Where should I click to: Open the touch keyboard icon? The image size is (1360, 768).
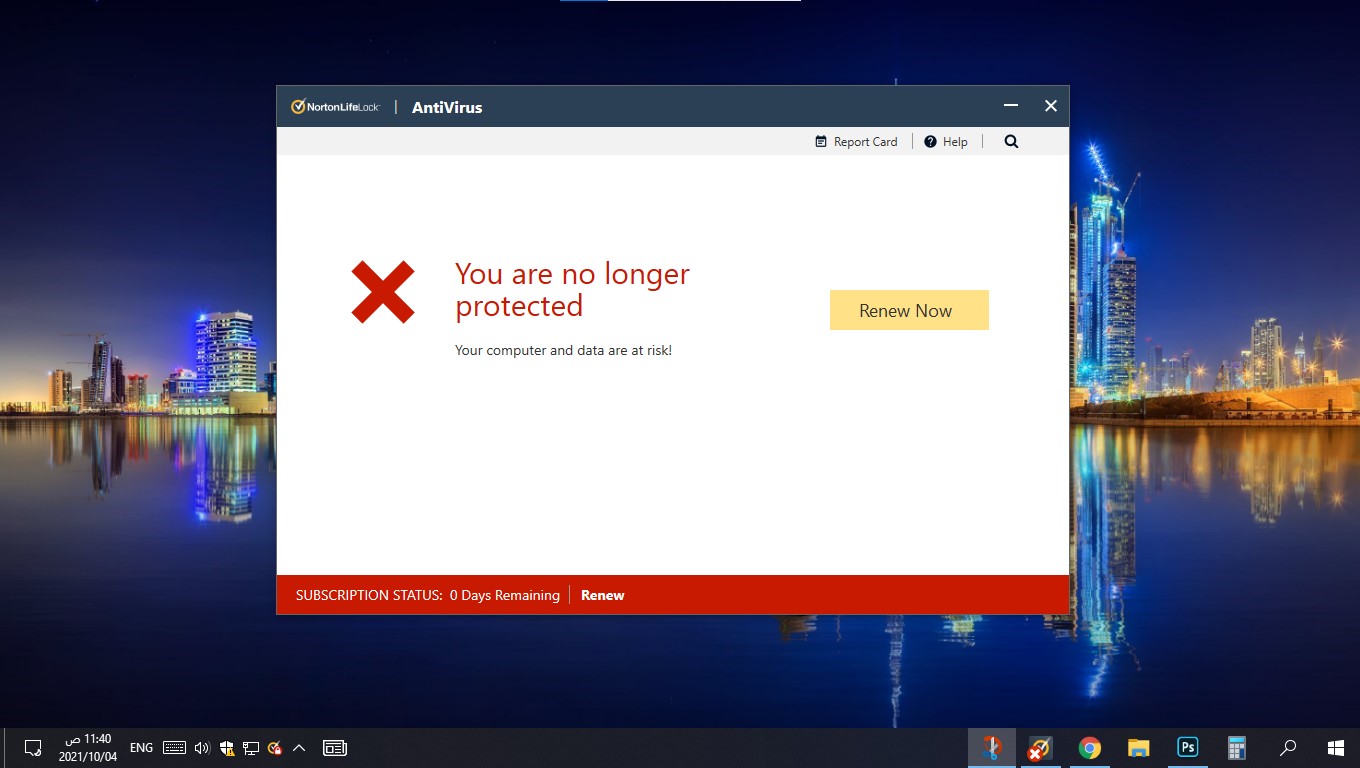pyautogui.click(x=174, y=748)
